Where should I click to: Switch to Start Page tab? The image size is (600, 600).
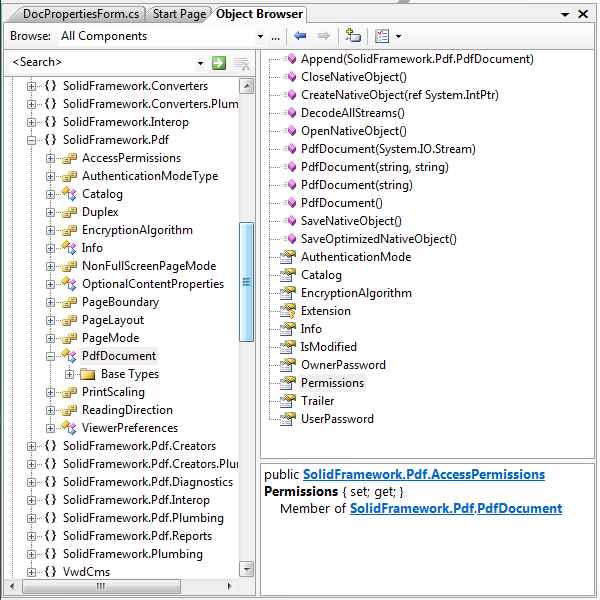pyautogui.click(x=179, y=14)
